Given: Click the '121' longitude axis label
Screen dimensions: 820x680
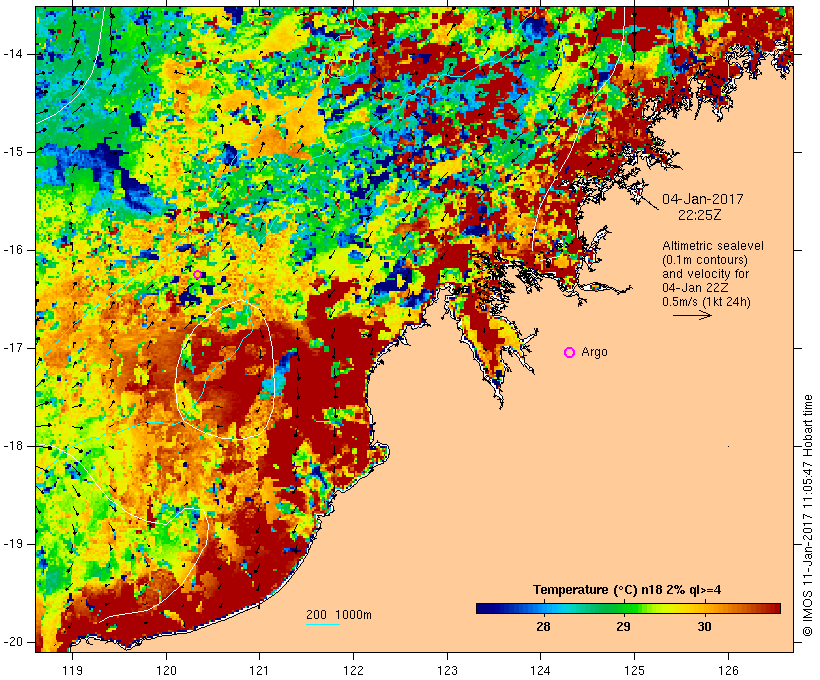Looking at the screenshot, I should 259,671.
